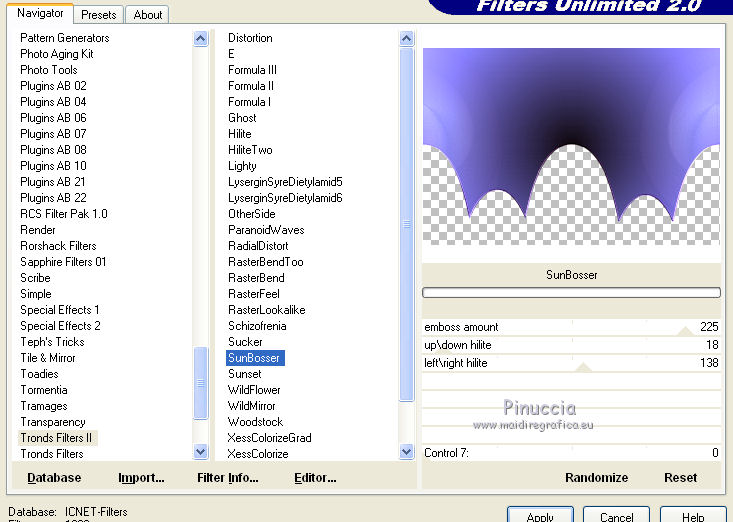The image size is (733, 522).
Task: Click the Database button
Action: 54,478
